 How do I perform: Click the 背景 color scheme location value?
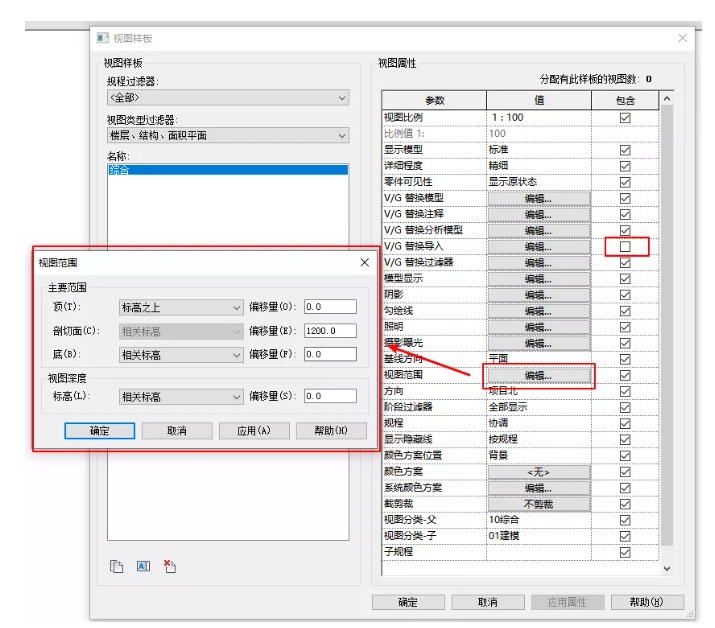point(498,455)
